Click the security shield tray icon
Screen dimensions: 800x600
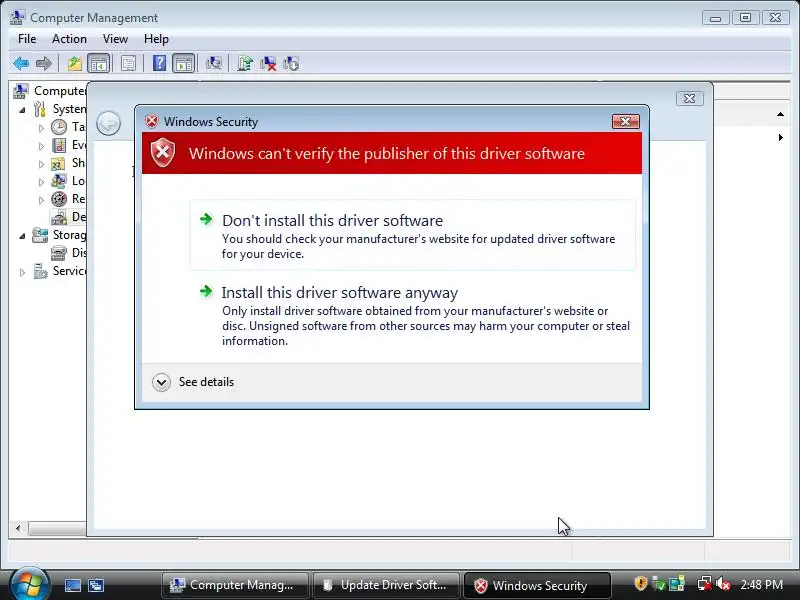point(640,584)
